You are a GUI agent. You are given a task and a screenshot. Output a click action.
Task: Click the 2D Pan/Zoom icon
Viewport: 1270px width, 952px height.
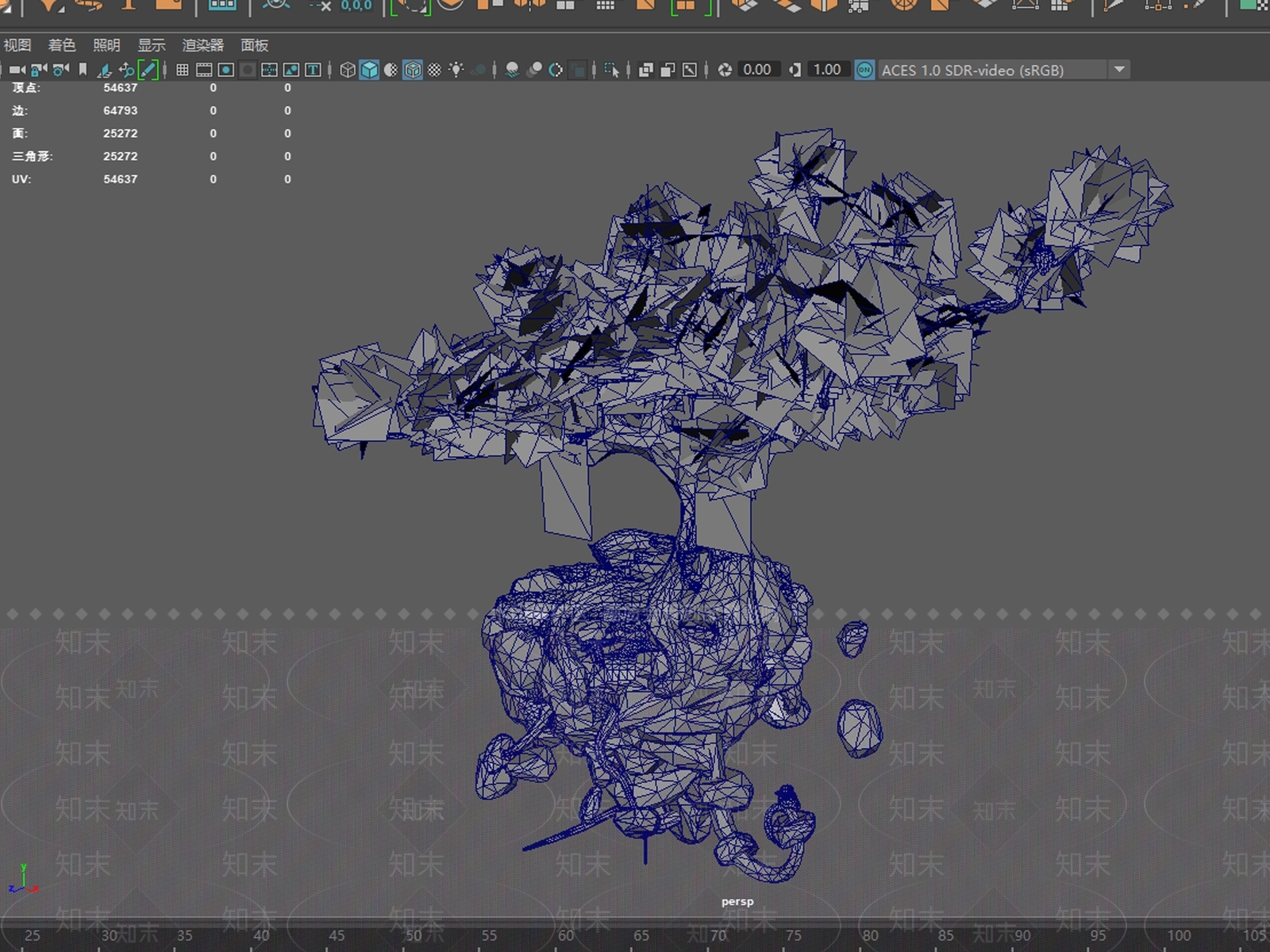click(x=126, y=70)
